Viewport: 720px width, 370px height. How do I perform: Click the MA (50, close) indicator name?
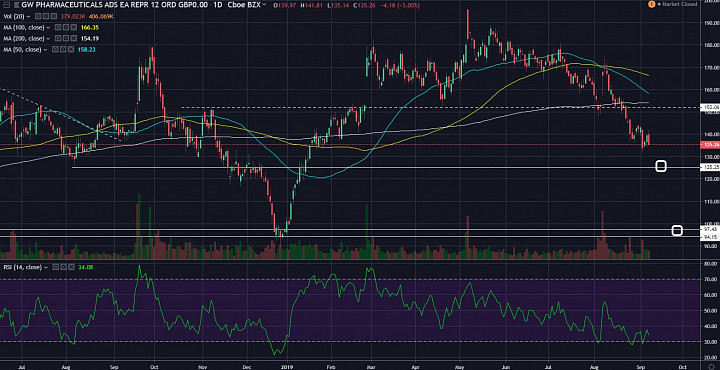[x=22, y=49]
